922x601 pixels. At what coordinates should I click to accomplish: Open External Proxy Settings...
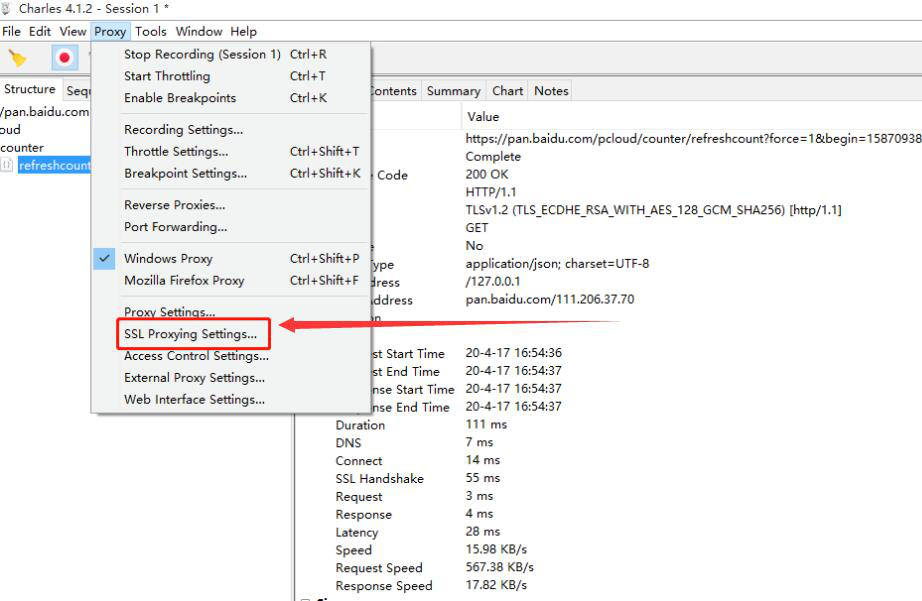[230, 378]
